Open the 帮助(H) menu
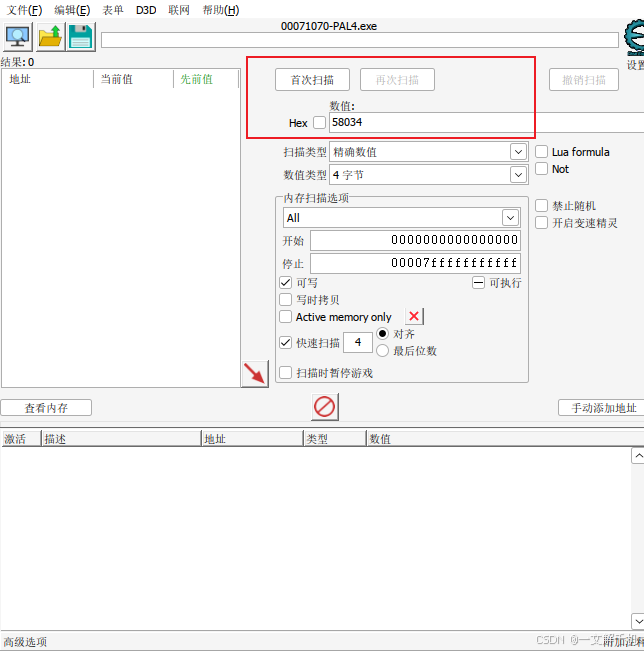 (221, 10)
